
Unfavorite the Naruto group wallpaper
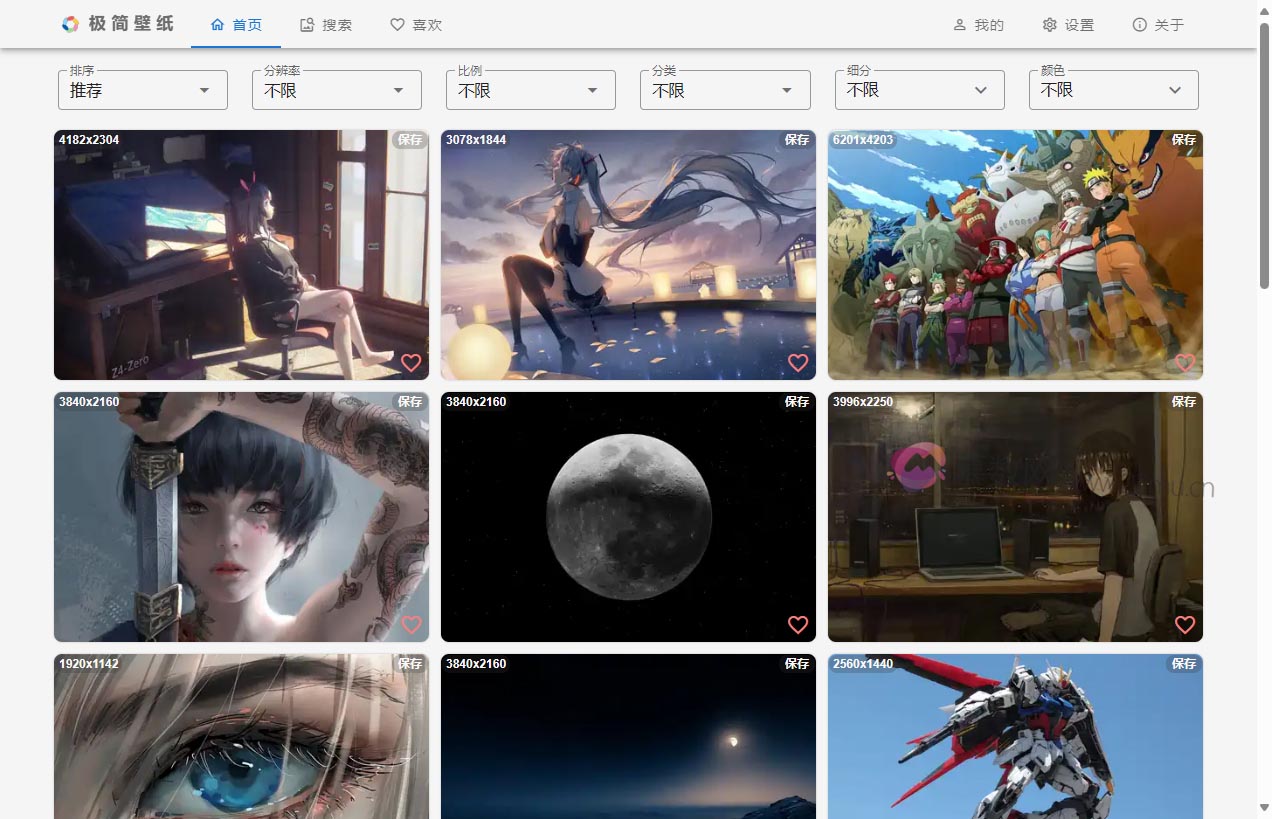[x=1185, y=363]
